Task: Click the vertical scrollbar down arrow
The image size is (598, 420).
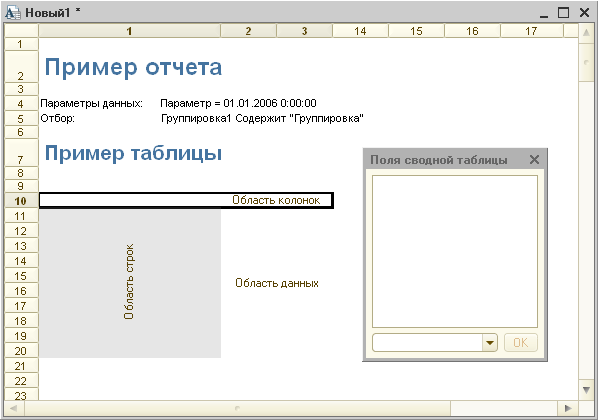Action: [586, 389]
